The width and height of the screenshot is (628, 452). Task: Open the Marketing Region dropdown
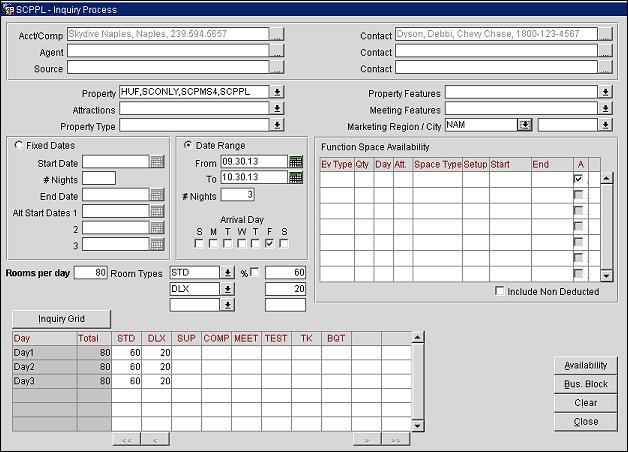[x=523, y=125]
